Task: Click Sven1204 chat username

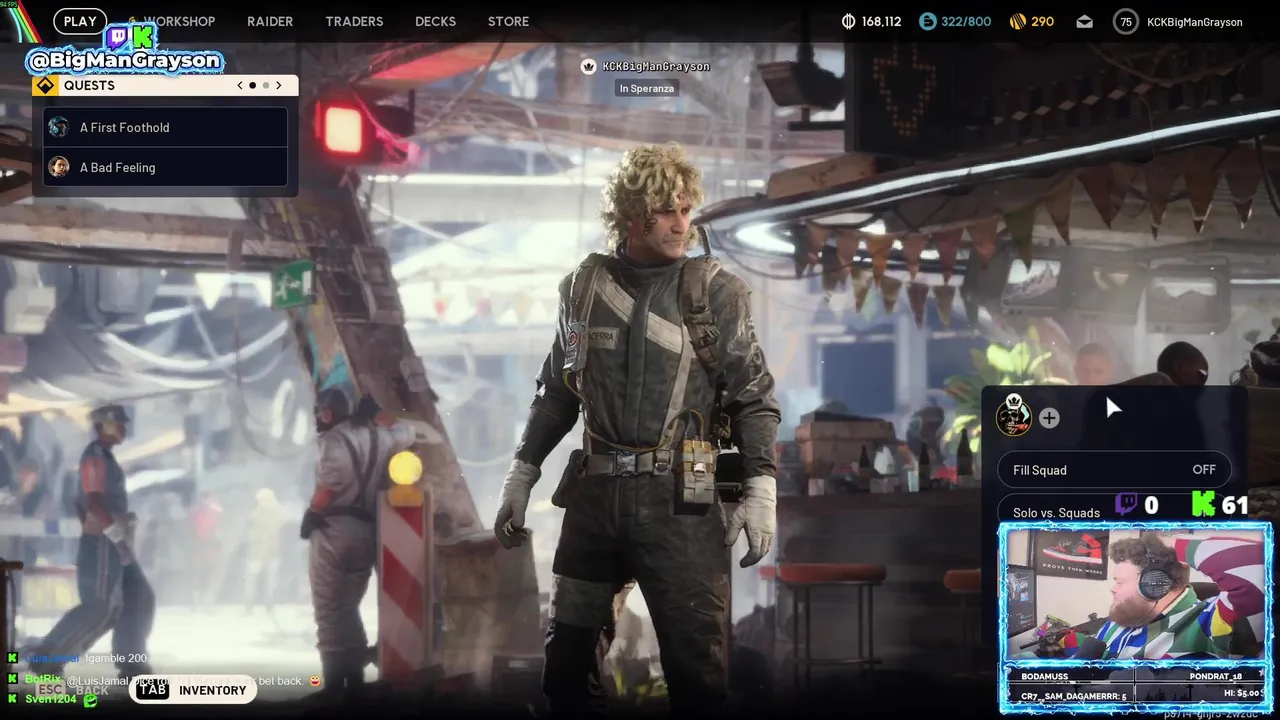Action: coord(51,699)
